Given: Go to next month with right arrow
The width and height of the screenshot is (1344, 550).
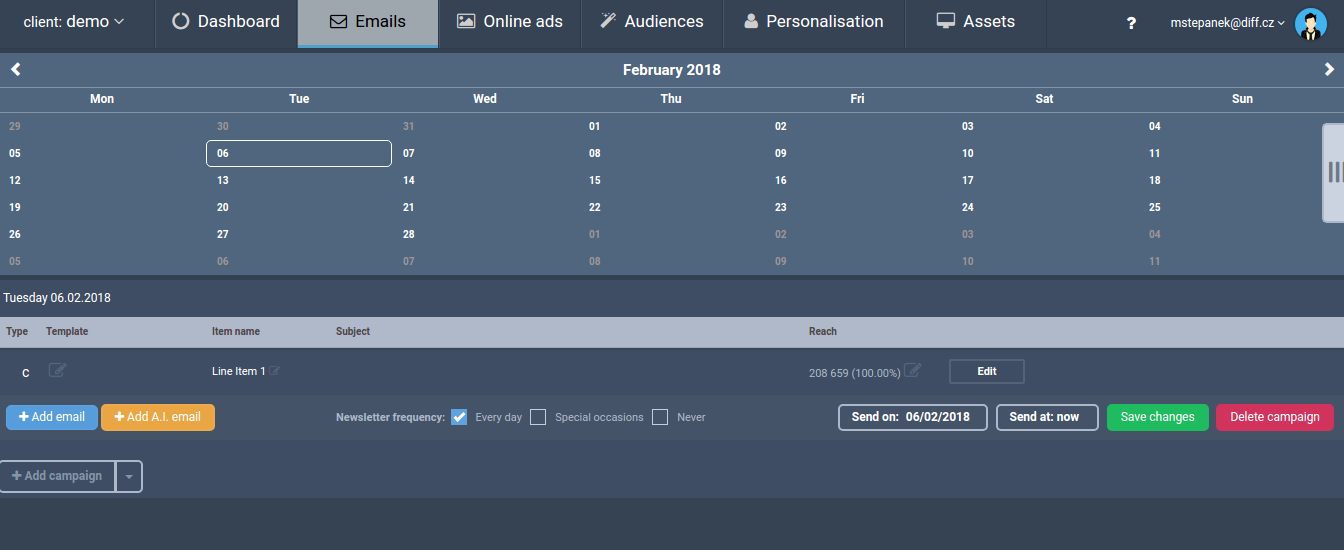Looking at the screenshot, I should point(1329,69).
